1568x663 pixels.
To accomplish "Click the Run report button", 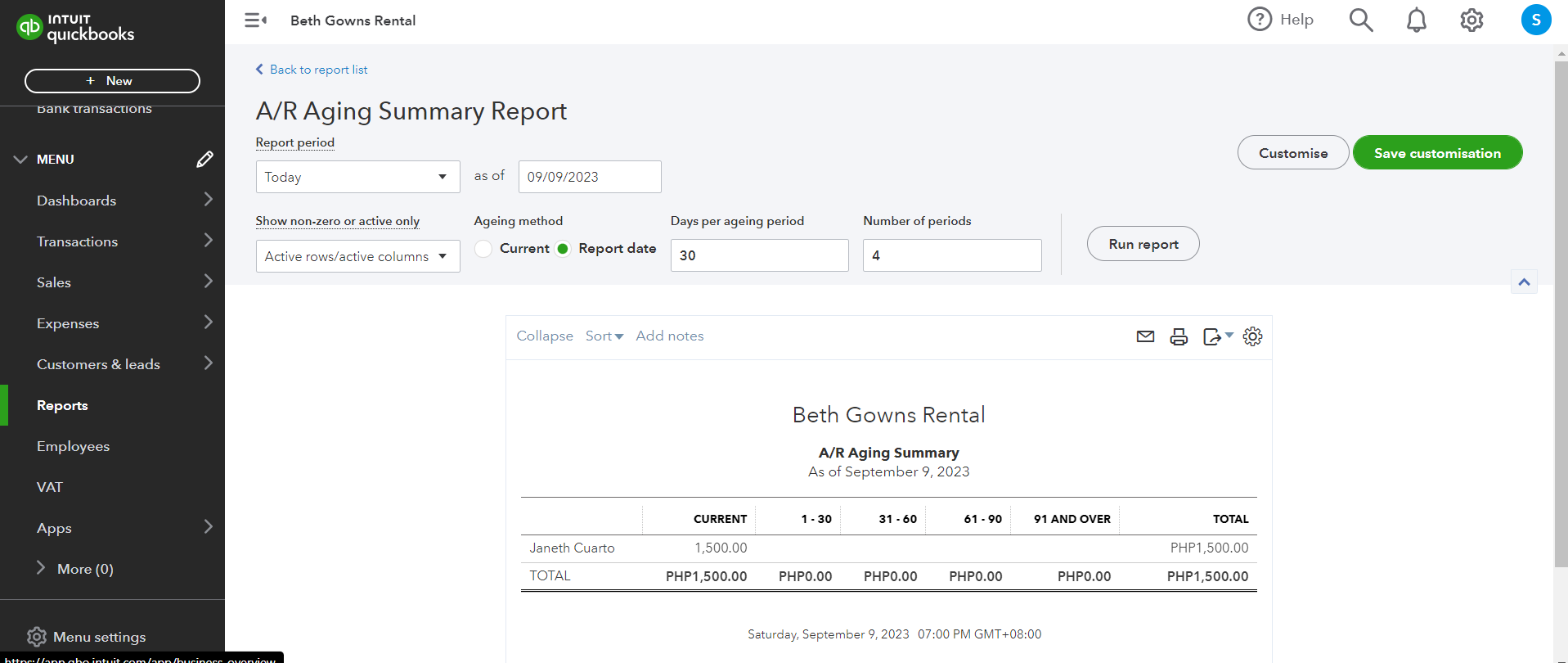I will tap(1143, 244).
